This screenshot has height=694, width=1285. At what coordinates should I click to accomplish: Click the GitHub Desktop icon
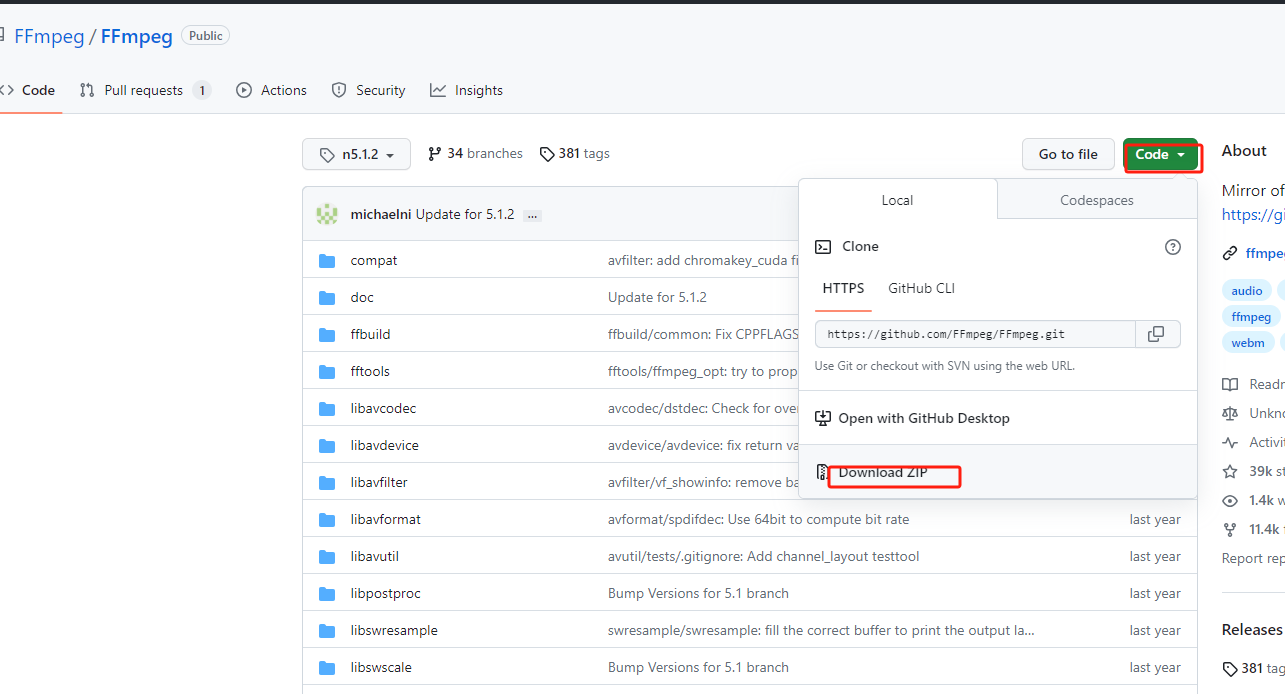coord(823,418)
